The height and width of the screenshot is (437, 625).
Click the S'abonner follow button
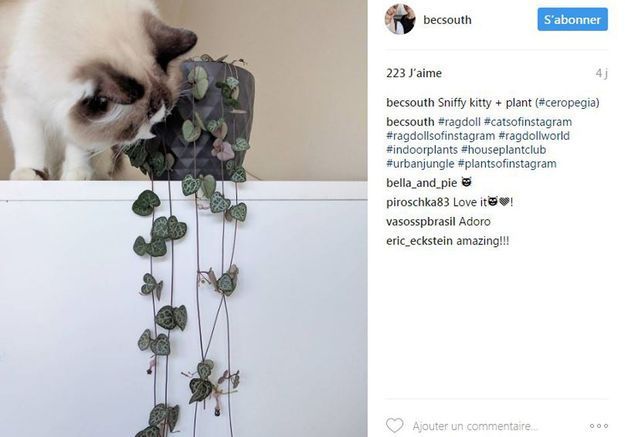(x=572, y=19)
